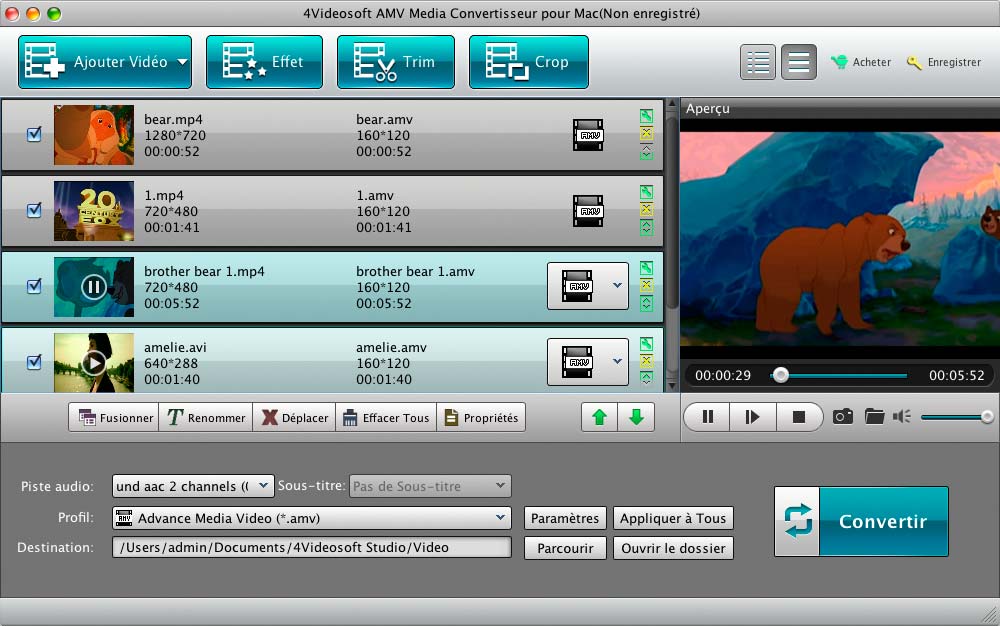Viewport: 1000px width, 626px height.
Task: Uncheck the 1.mp4 checkbox
Action: 34,210
